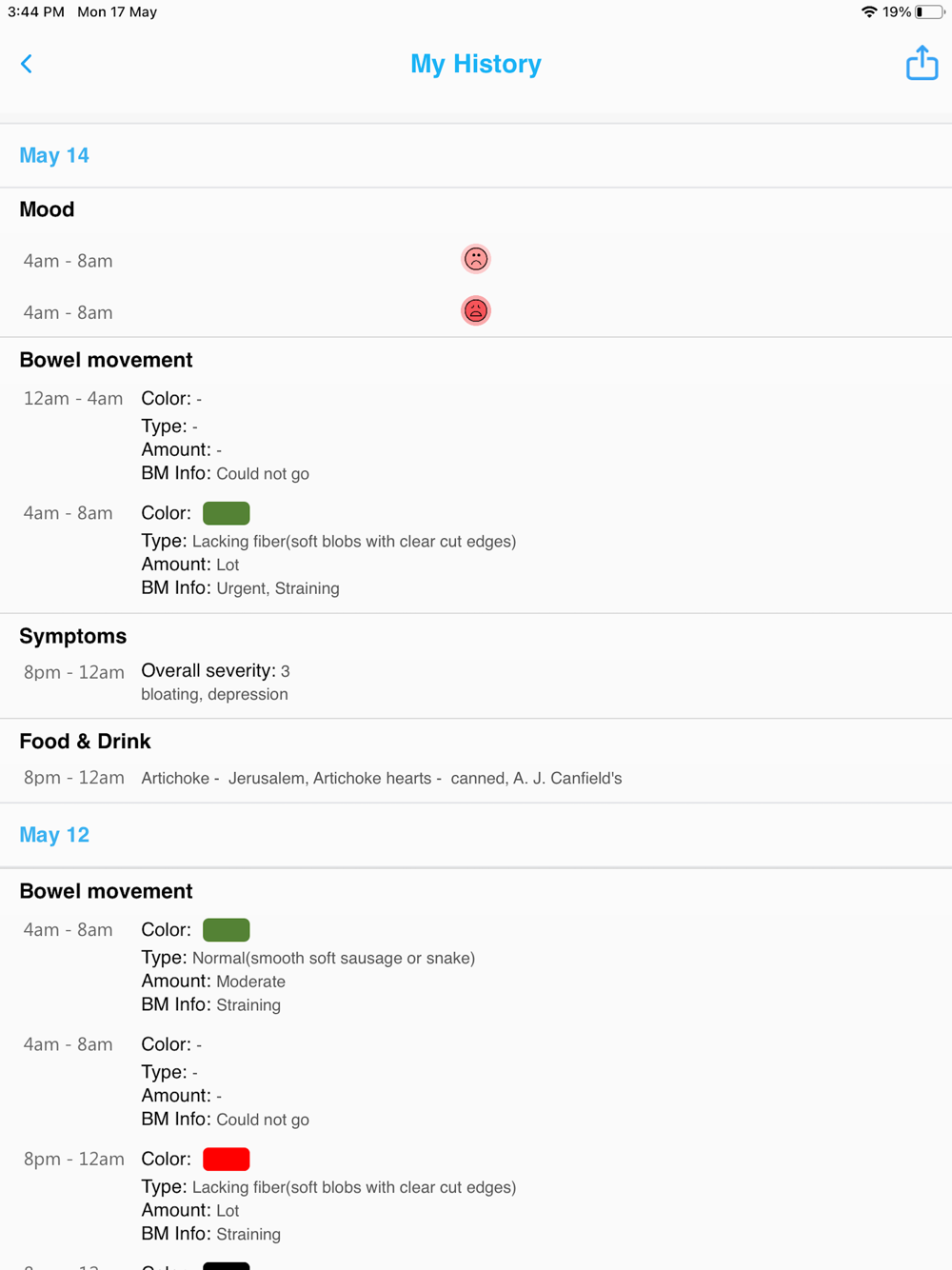This screenshot has height=1270, width=952.
Task: Open the May 12 date header
Action: coord(54,835)
